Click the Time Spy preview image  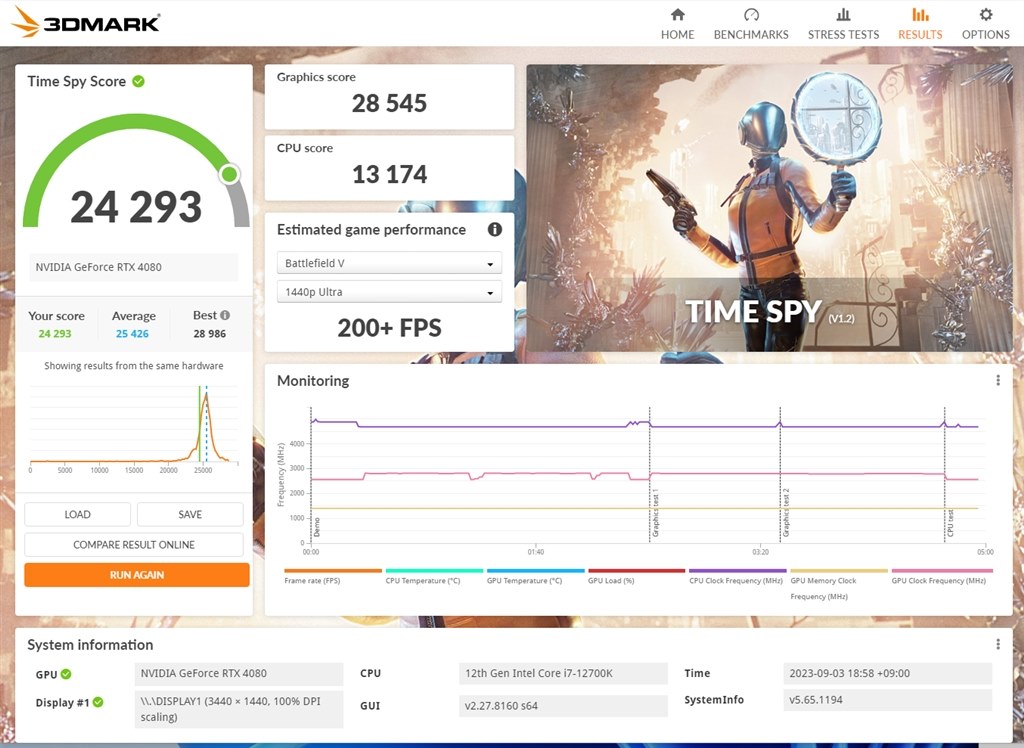(769, 208)
